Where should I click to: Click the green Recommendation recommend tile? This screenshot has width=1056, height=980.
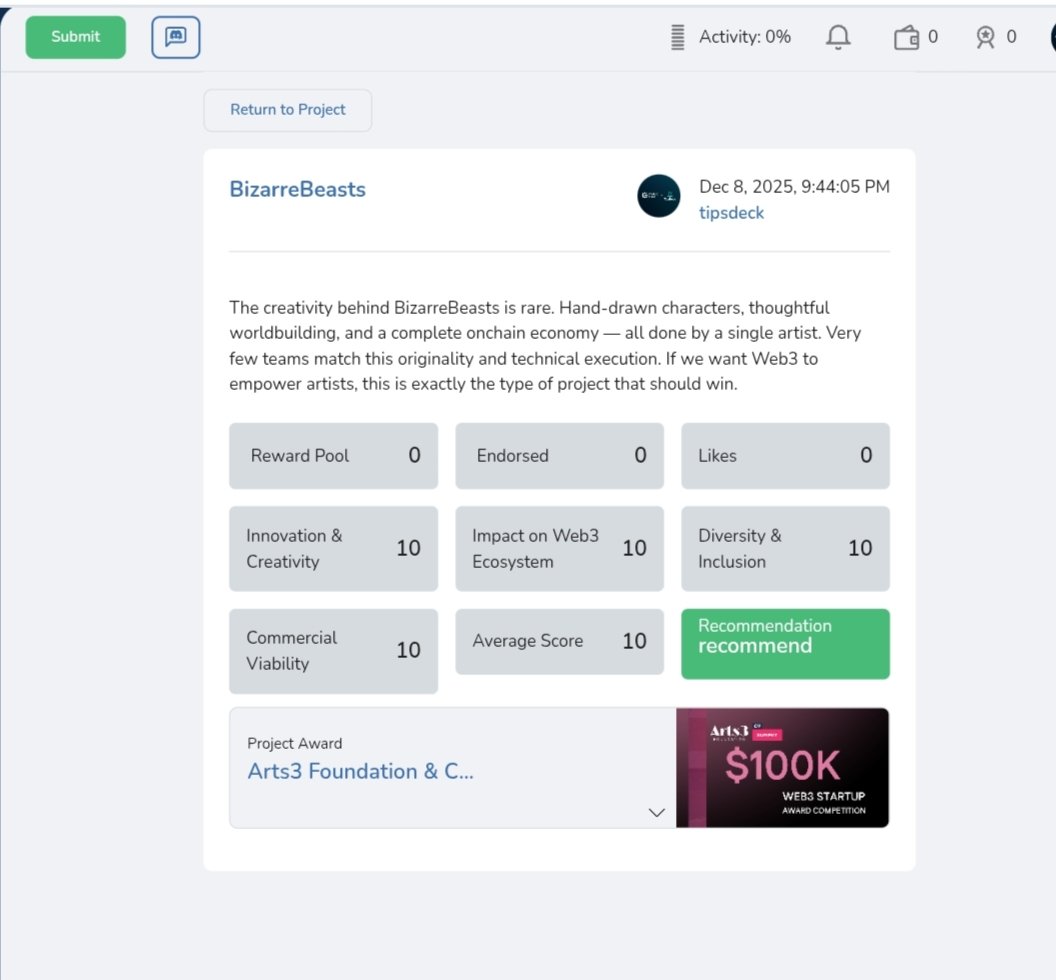[x=785, y=644]
